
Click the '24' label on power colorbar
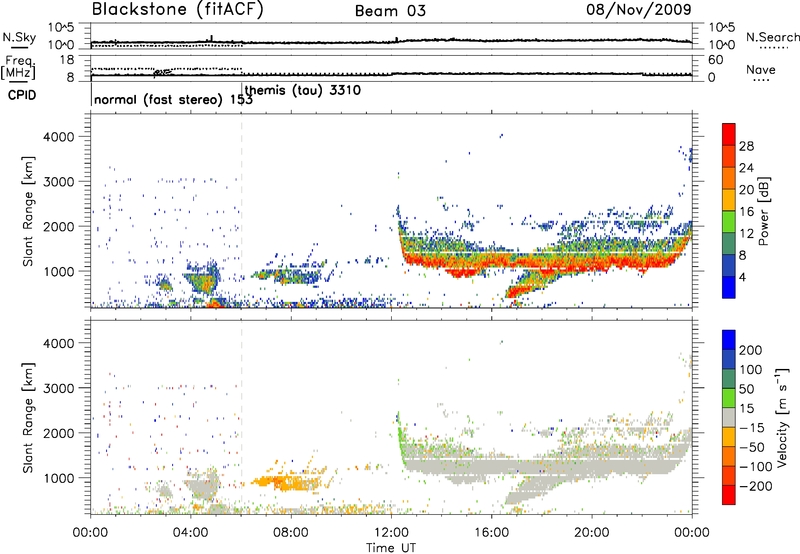746,168
